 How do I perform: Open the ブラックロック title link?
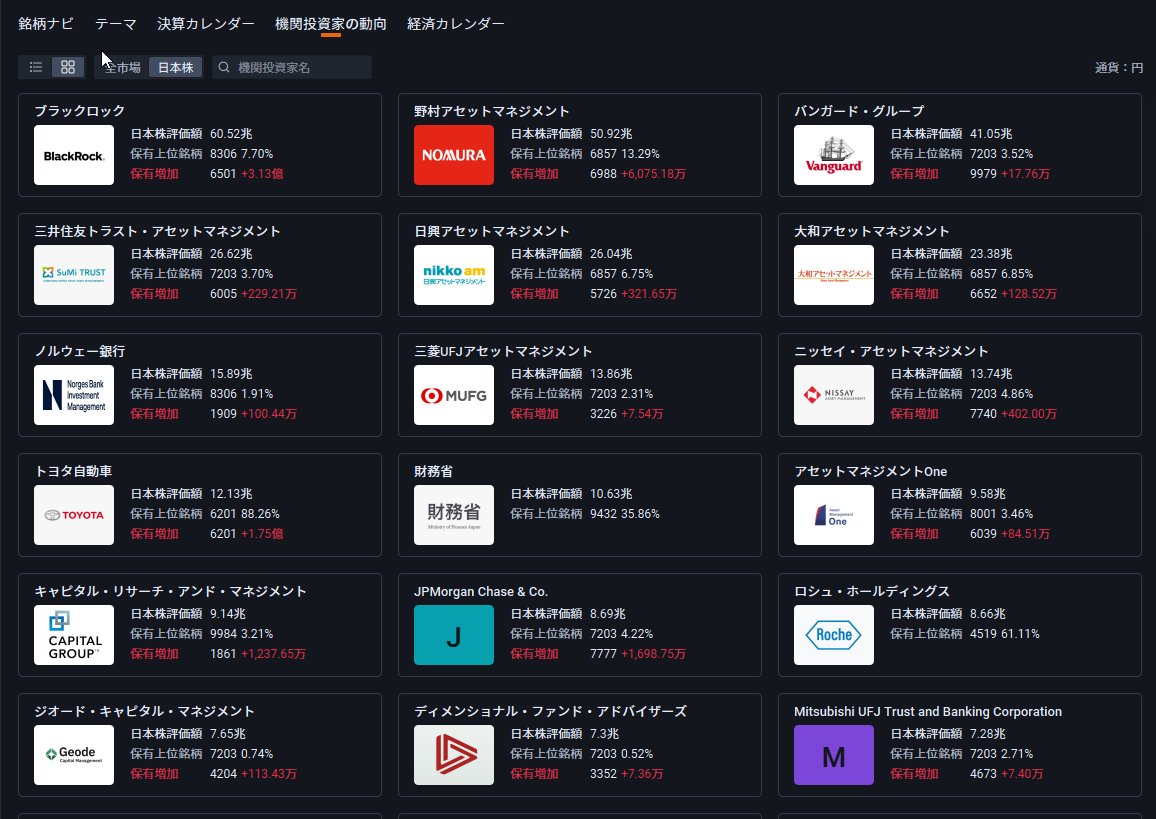click(x=80, y=111)
